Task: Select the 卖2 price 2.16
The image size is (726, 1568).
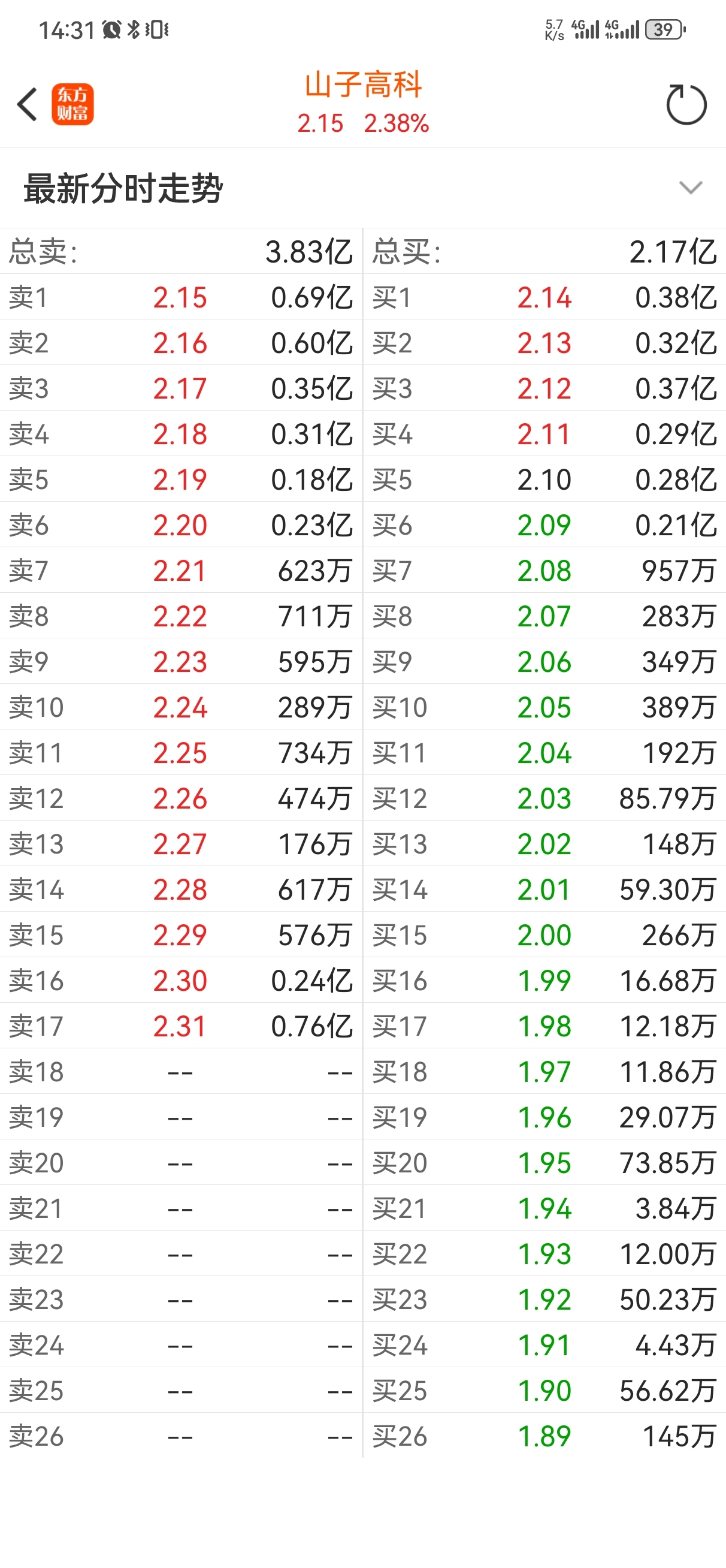Action: click(180, 343)
